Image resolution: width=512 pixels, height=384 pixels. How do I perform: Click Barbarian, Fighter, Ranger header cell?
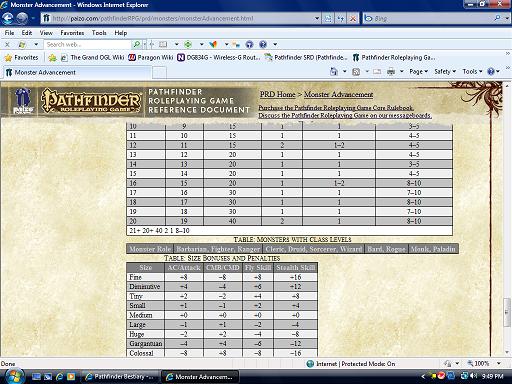[x=218, y=249]
